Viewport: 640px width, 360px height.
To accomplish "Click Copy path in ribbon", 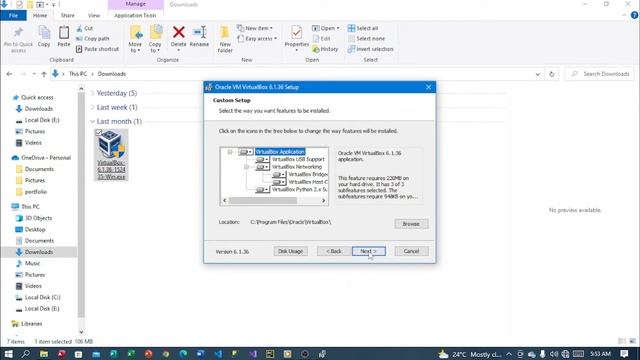I will (x=93, y=38).
